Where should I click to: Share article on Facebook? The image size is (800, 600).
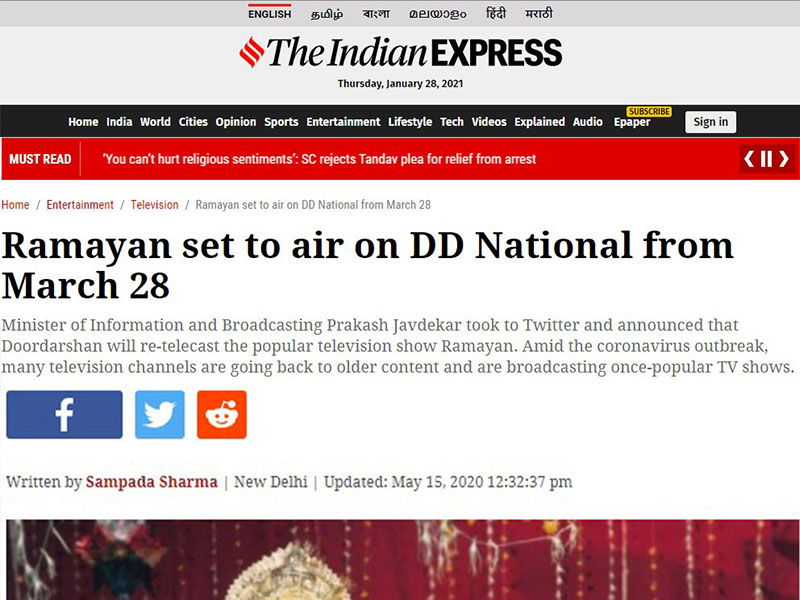(x=64, y=415)
